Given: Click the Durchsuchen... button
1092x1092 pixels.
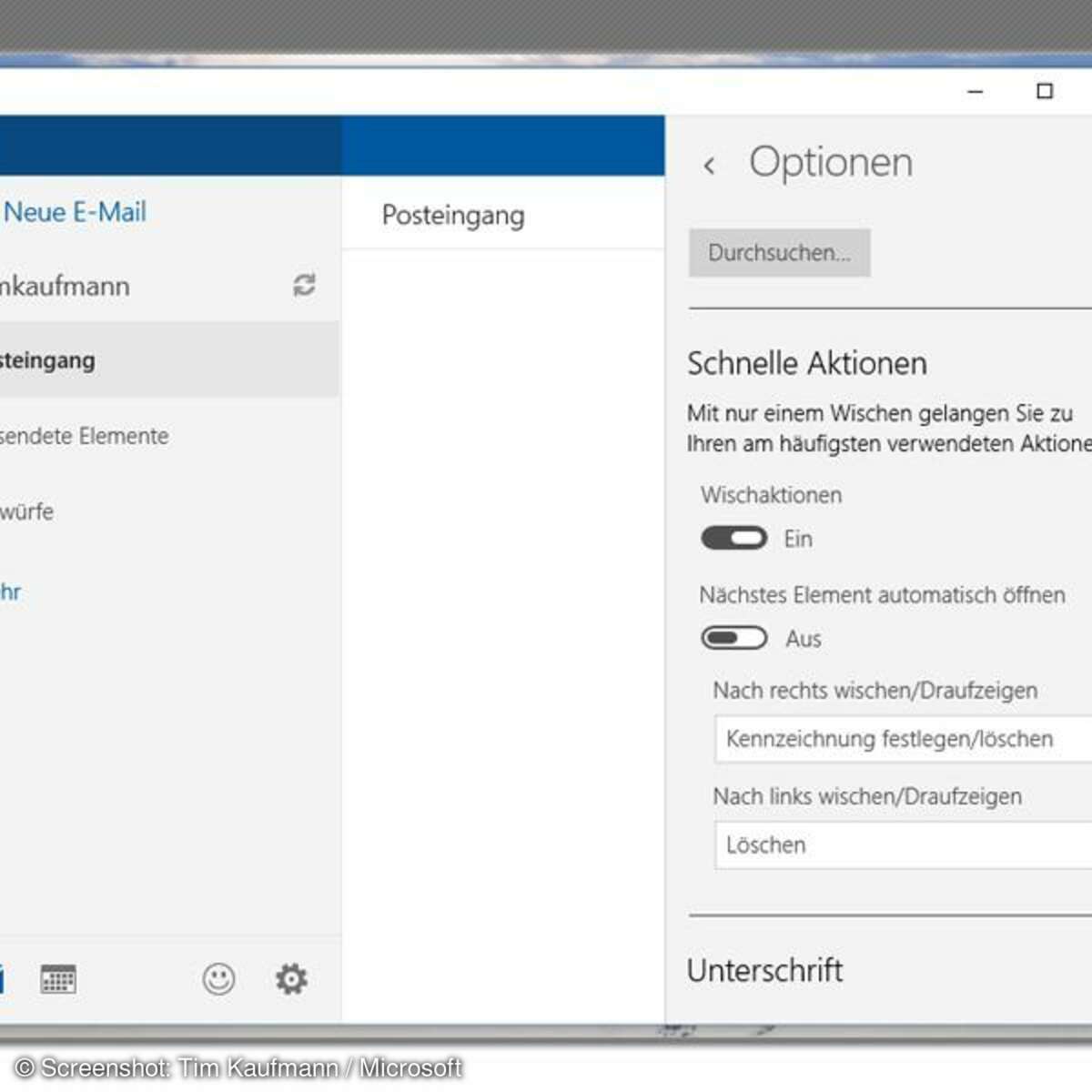Looking at the screenshot, I should (779, 253).
